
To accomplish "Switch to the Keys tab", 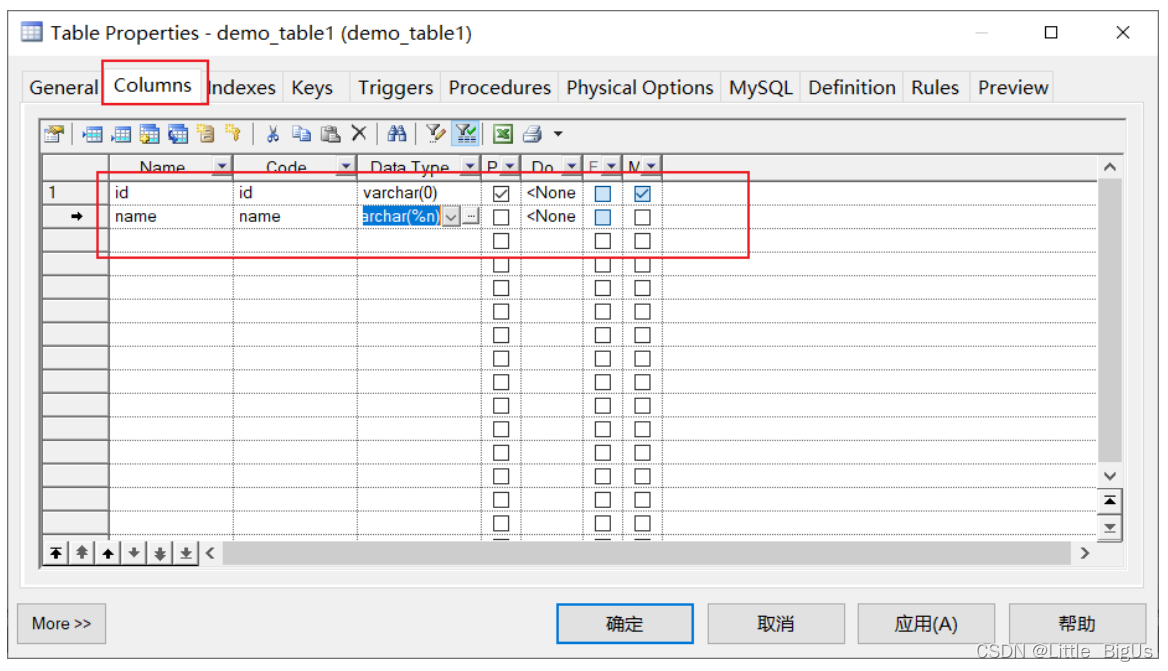I will pos(312,88).
